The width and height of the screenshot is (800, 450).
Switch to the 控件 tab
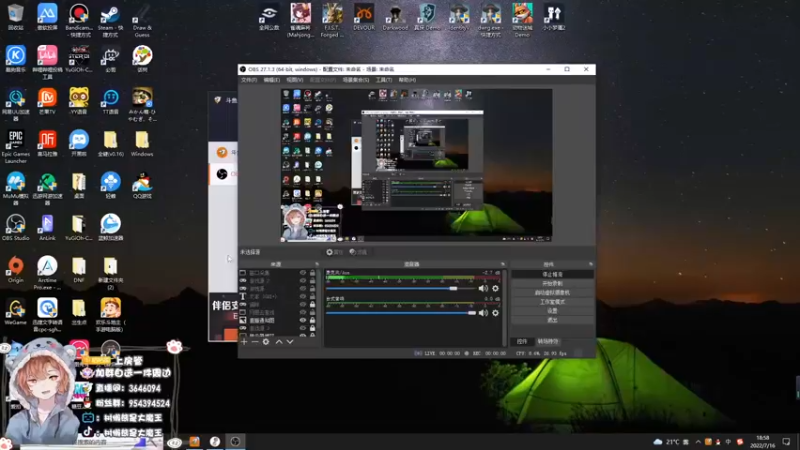(521, 341)
